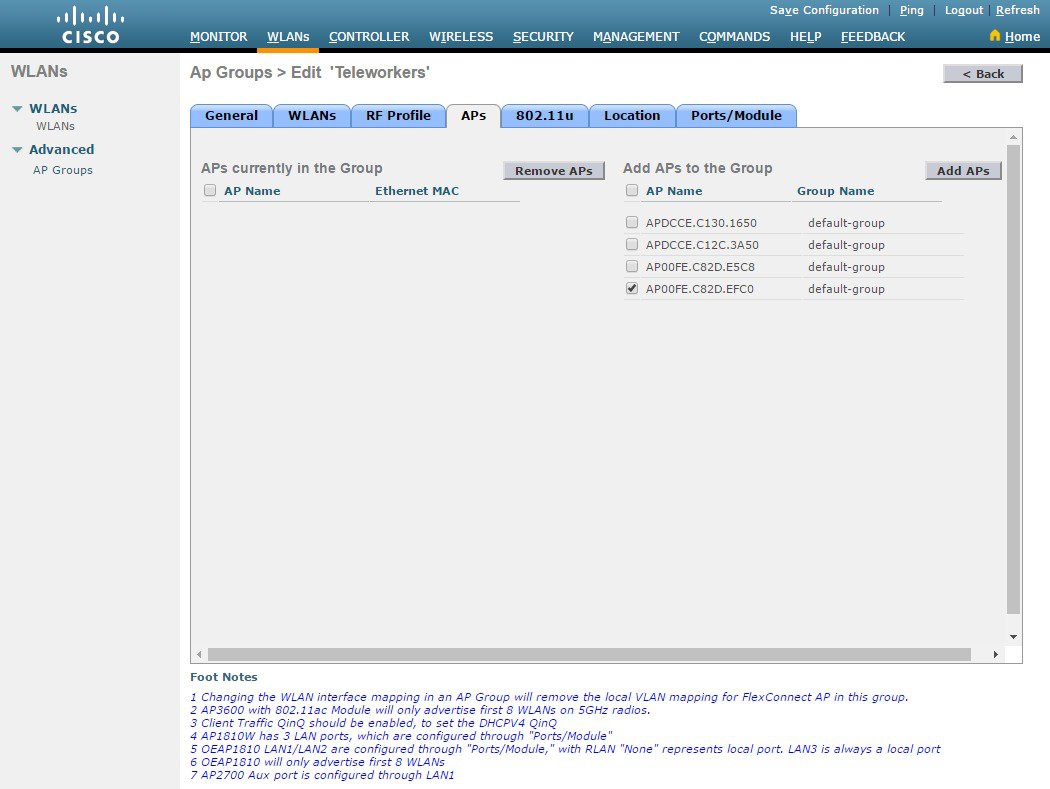Open WLANs sub-item in sidebar
The width and height of the screenshot is (1050, 789).
click(x=56, y=126)
